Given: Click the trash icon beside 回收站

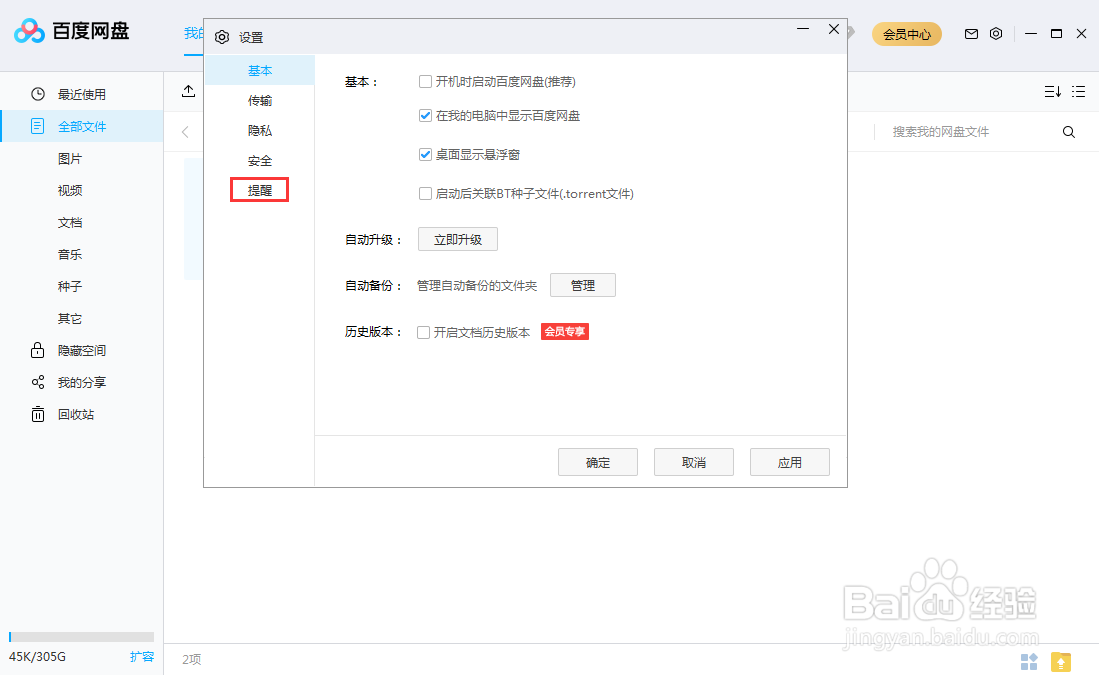Looking at the screenshot, I should (x=38, y=414).
